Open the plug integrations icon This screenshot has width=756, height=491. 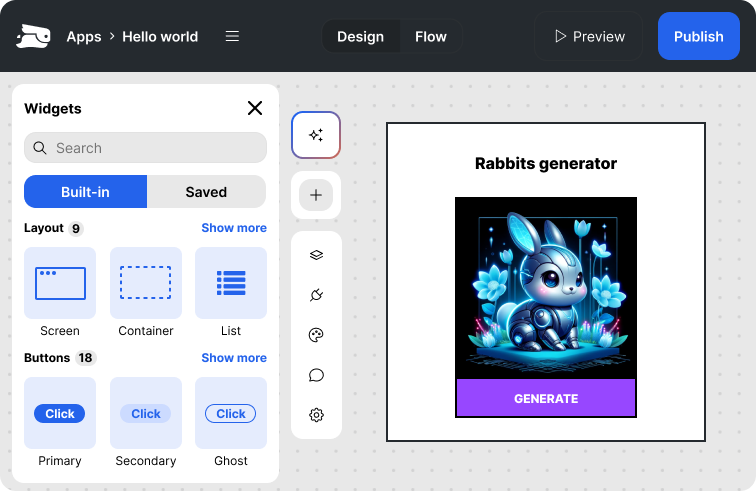pos(316,295)
